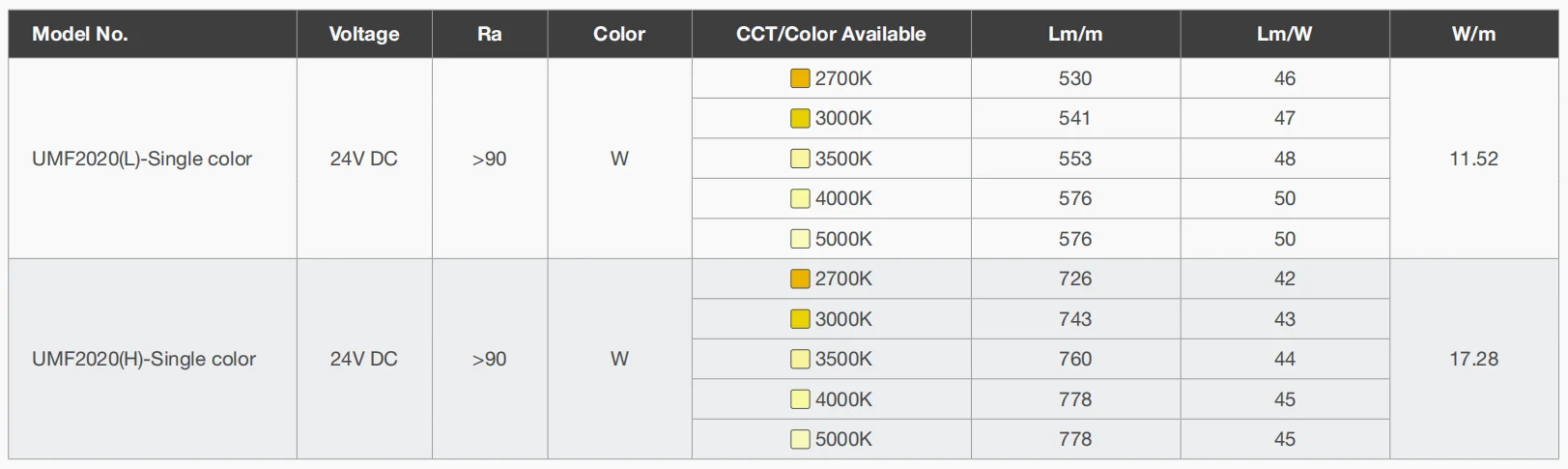This screenshot has width=1568, height=469.
Task: Click the 3000K color swatch for UMF2020(L)
Action: point(800,119)
